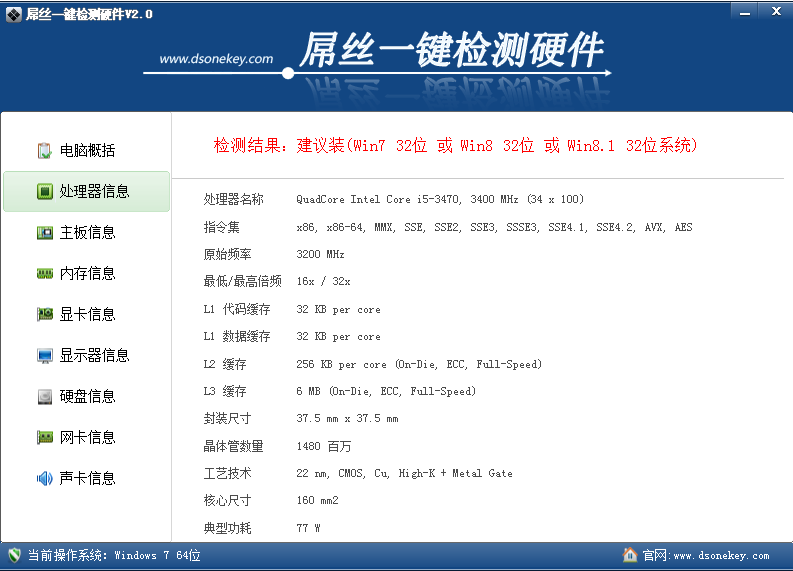This screenshot has height=571, width=793.
Task: Click the 显卡信息 graphics card icon
Action: click(45, 315)
